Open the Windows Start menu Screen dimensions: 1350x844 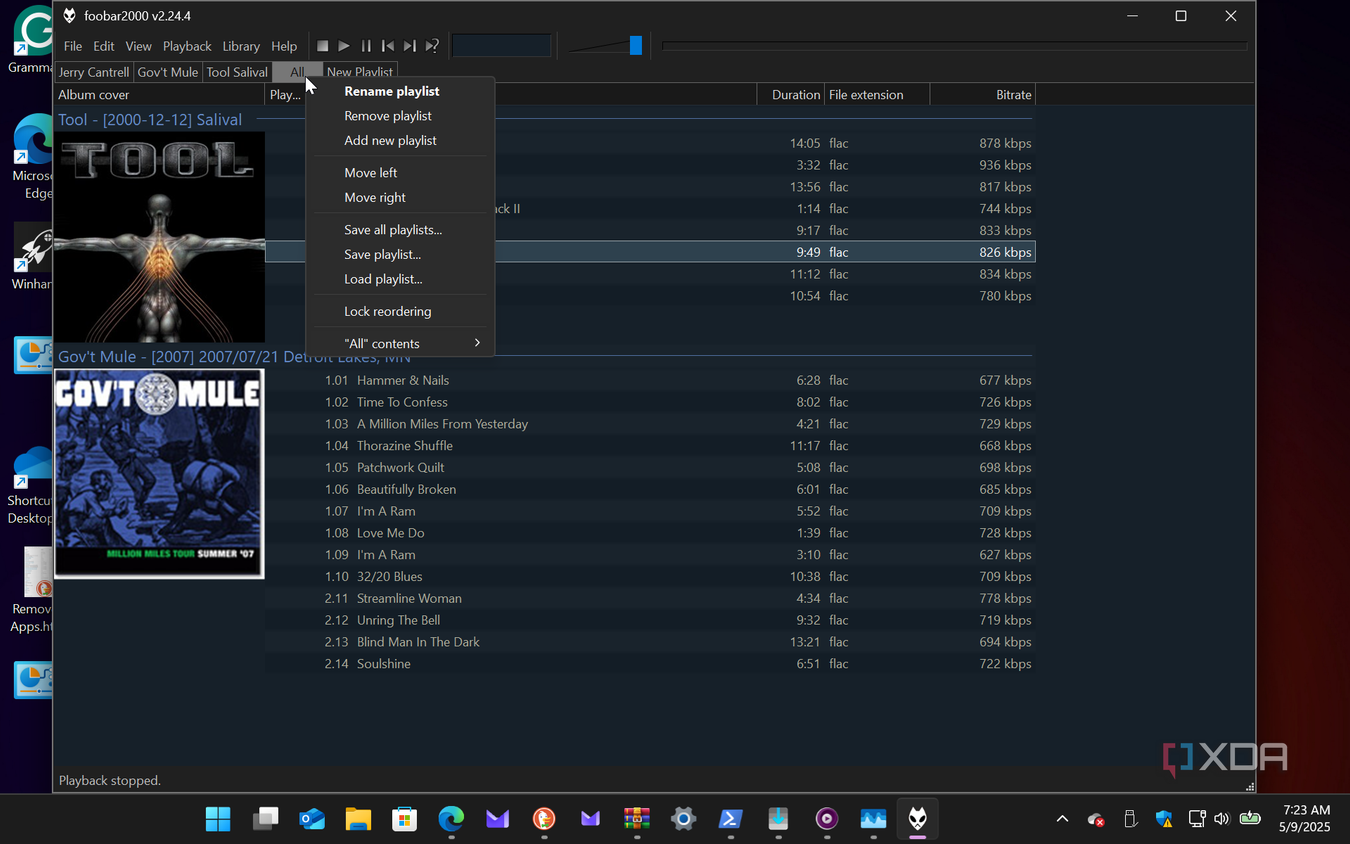[x=218, y=819]
